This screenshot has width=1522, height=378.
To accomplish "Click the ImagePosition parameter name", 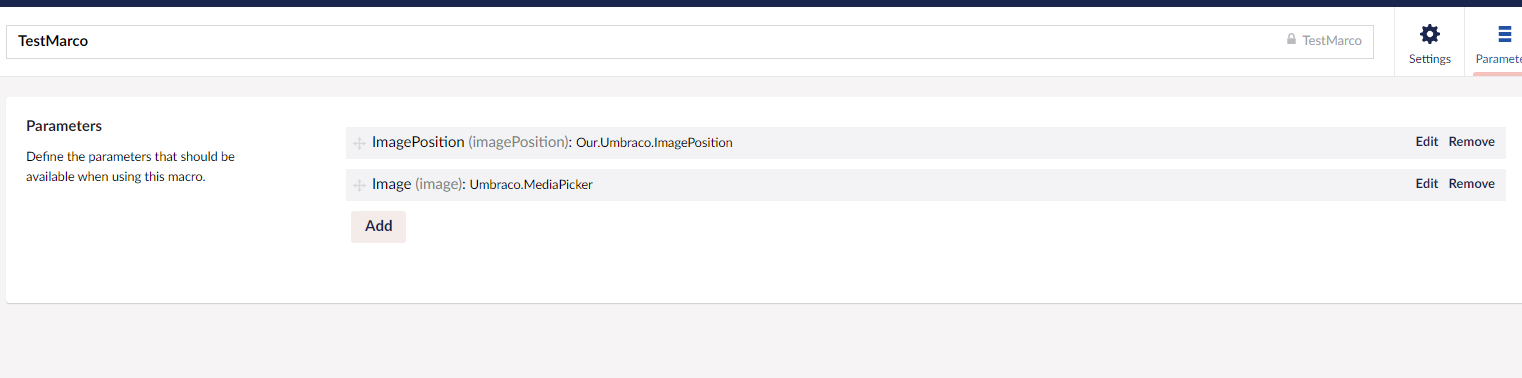I will [x=418, y=142].
